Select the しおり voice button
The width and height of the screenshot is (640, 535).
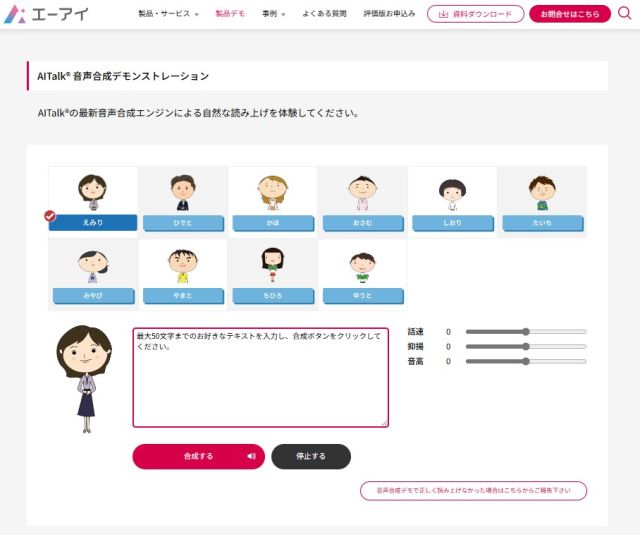click(453, 223)
